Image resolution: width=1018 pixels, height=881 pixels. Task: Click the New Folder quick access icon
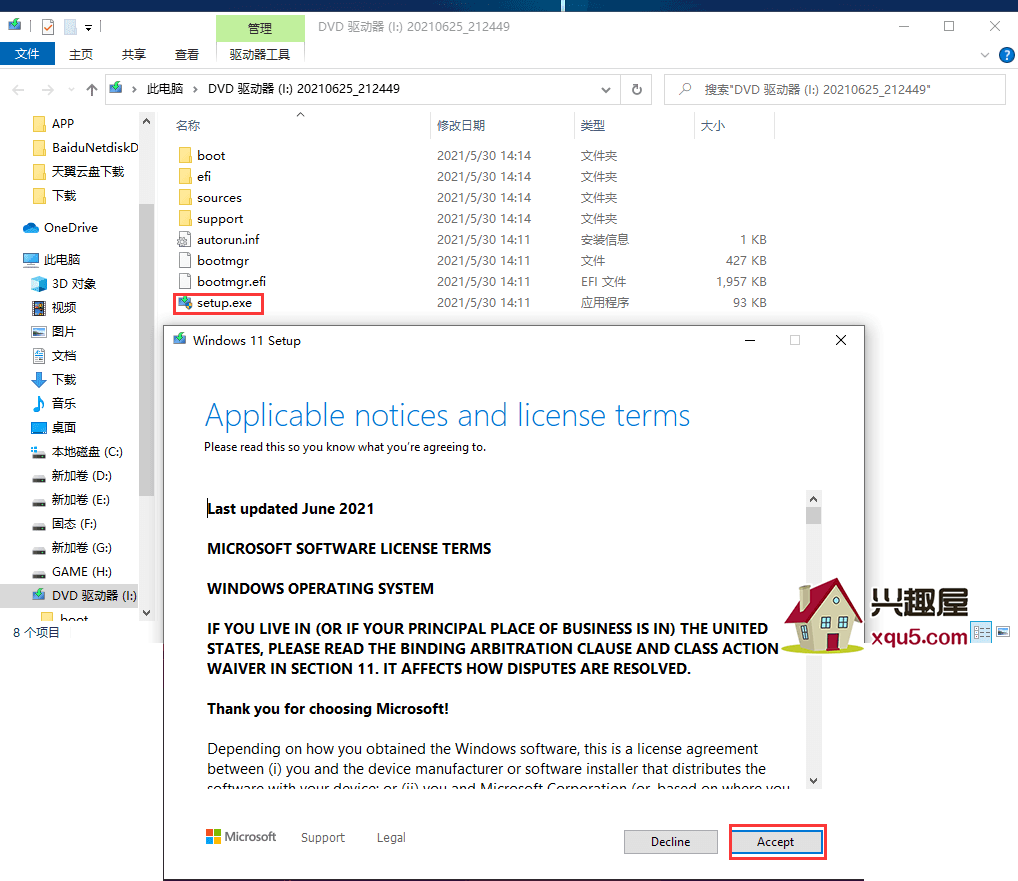click(x=71, y=27)
